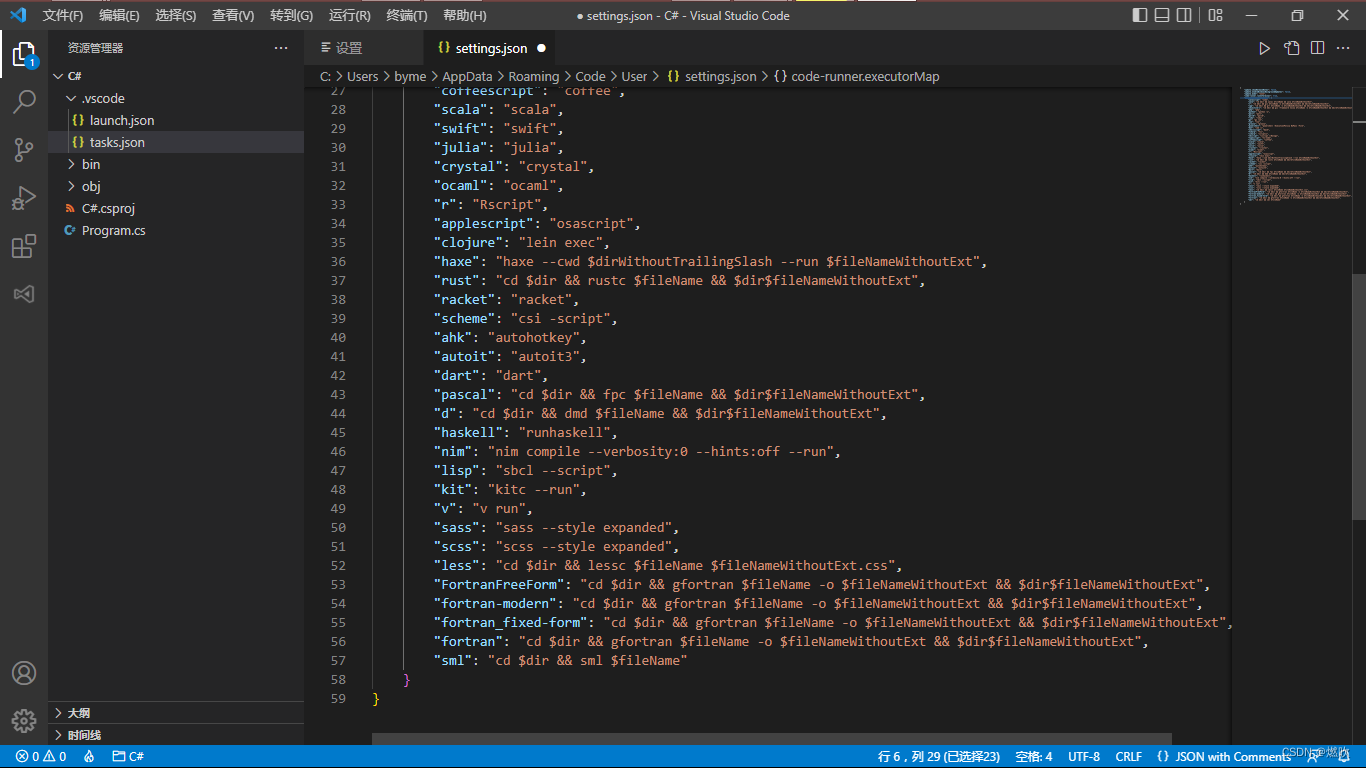The image size is (1366, 768).
Task: Expand the bin folder
Action: 176,164
